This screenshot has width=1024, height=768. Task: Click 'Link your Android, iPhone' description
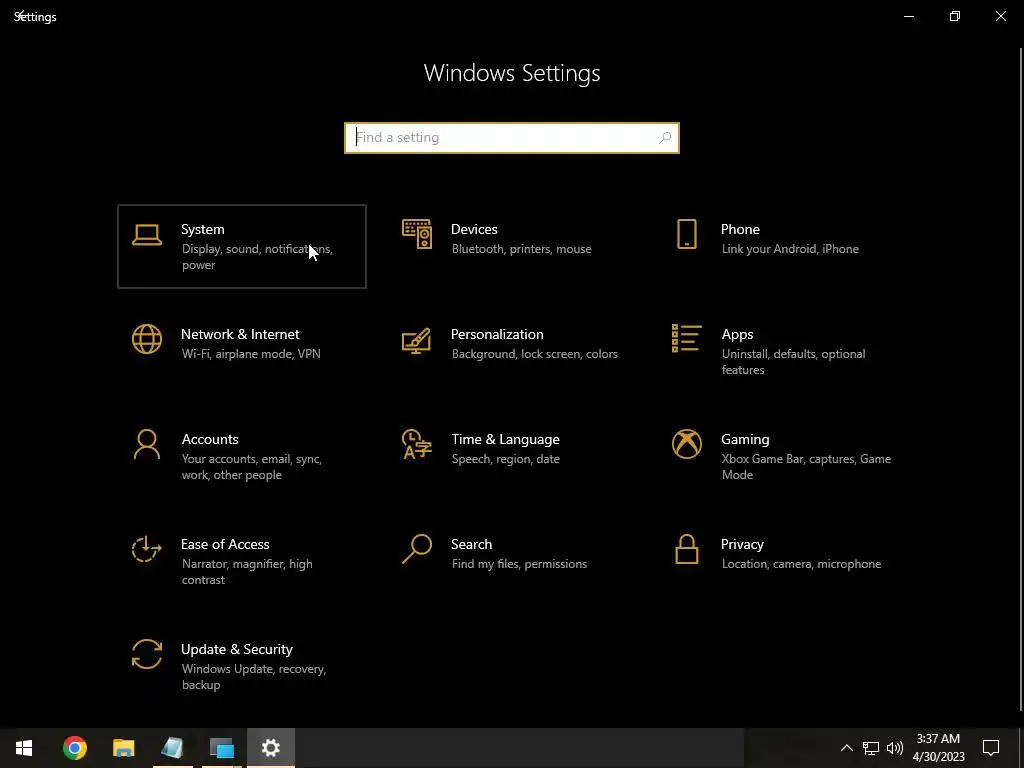point(790,249)
